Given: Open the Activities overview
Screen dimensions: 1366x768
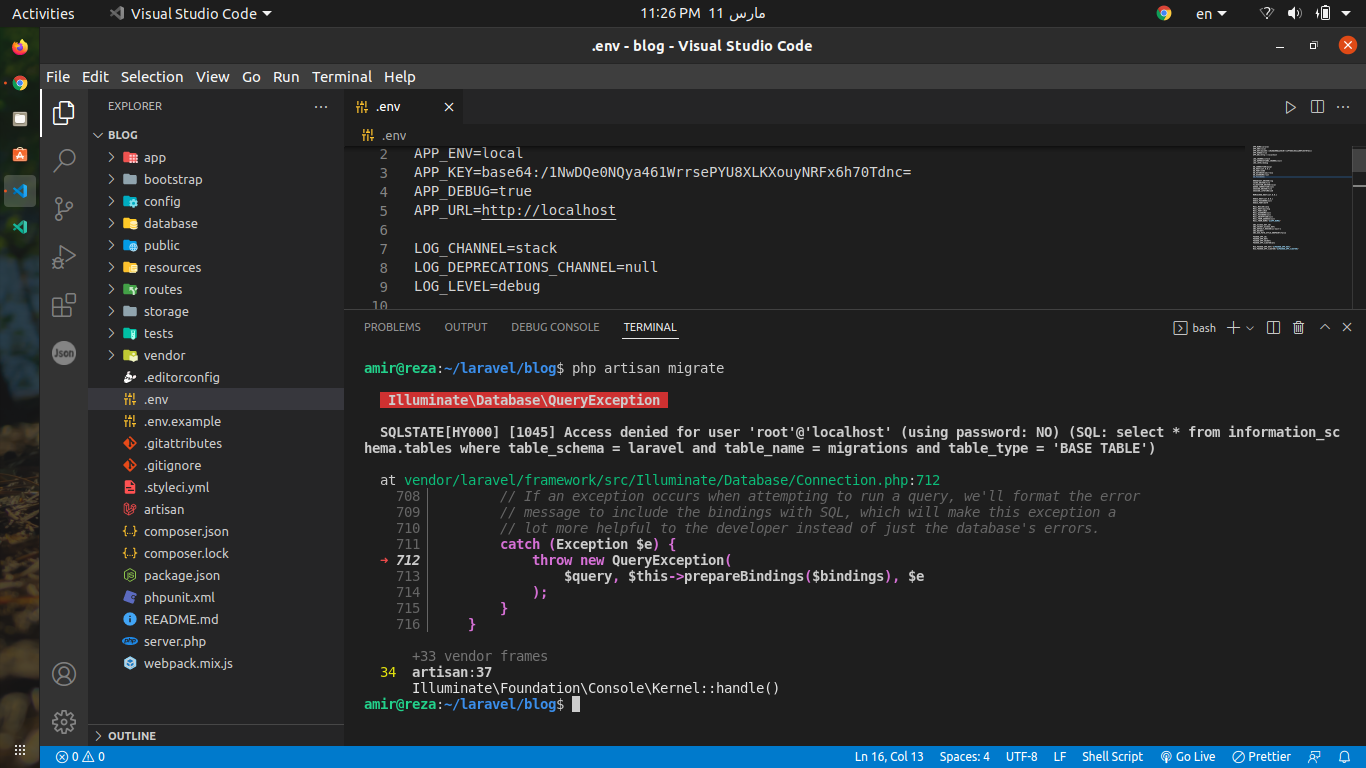Looking at the screenshot, I should [x=43, y=13].
